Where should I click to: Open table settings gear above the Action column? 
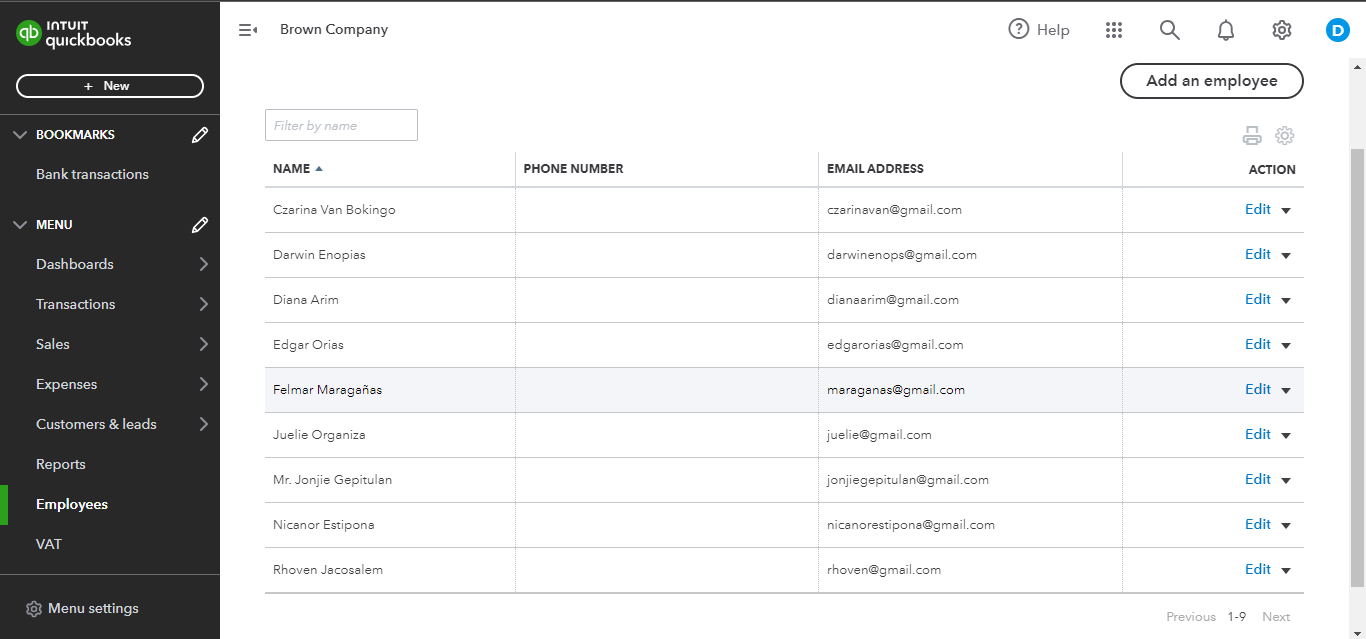[1285, 136]
